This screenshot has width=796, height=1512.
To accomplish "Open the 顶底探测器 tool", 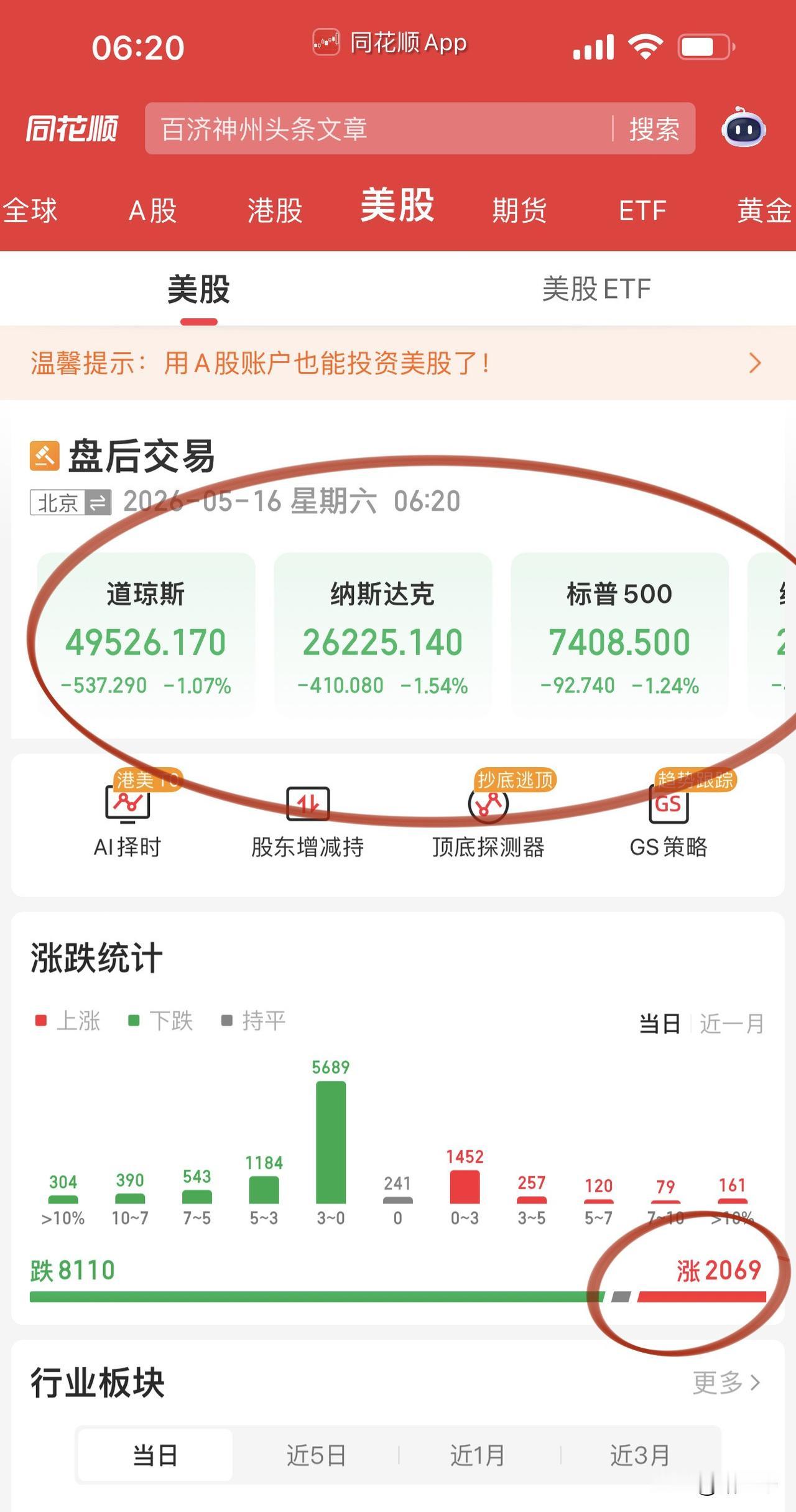I will 489,821.
